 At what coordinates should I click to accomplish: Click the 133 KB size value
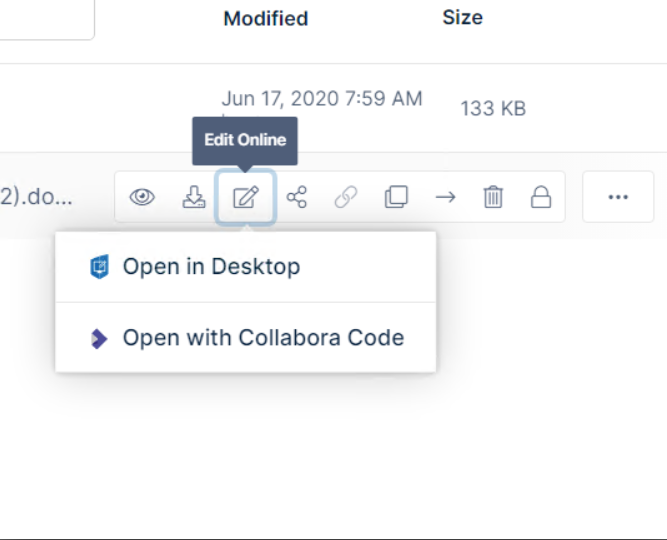493,108
